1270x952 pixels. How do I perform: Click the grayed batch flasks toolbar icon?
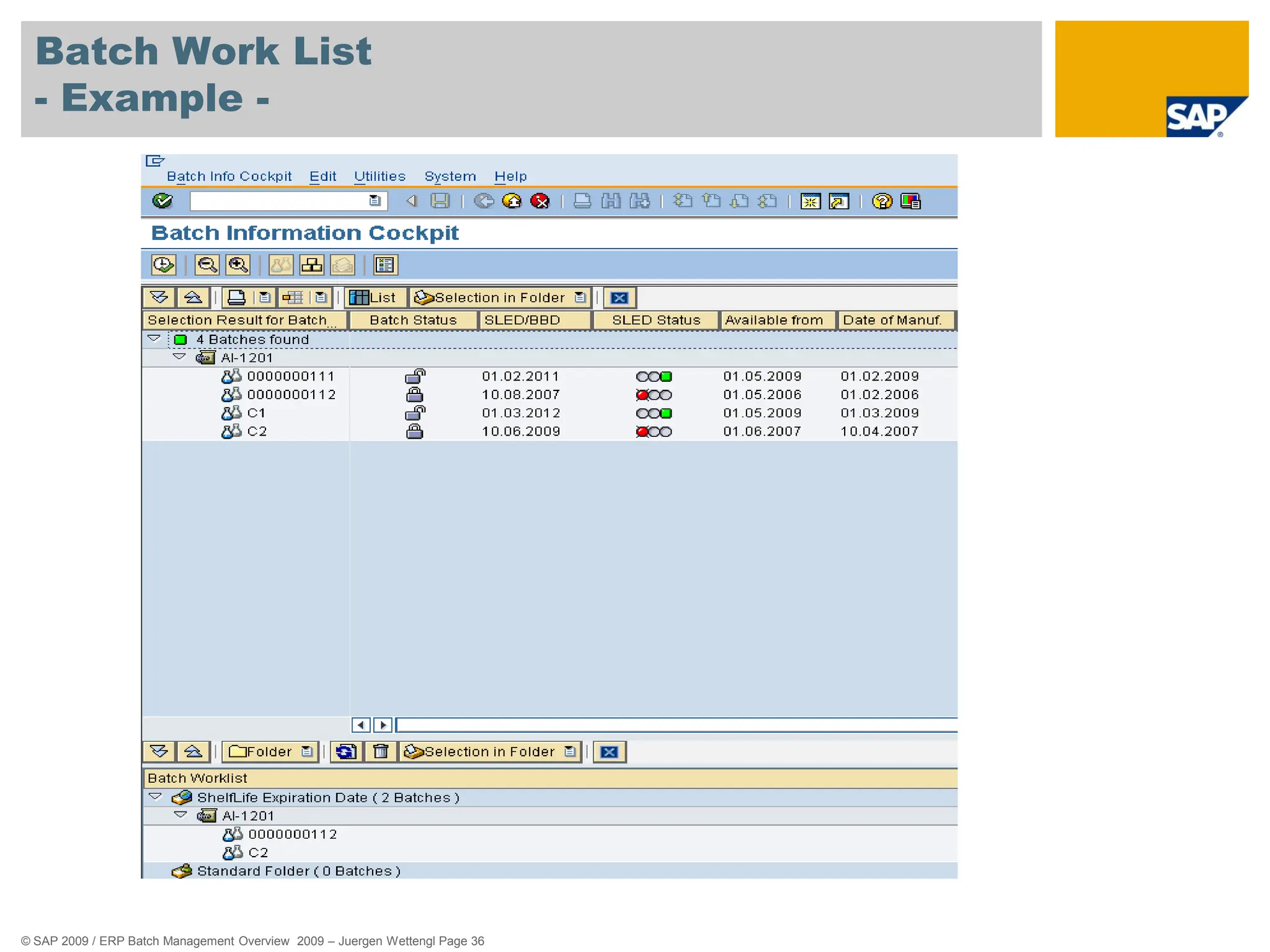tap(281, 265)
